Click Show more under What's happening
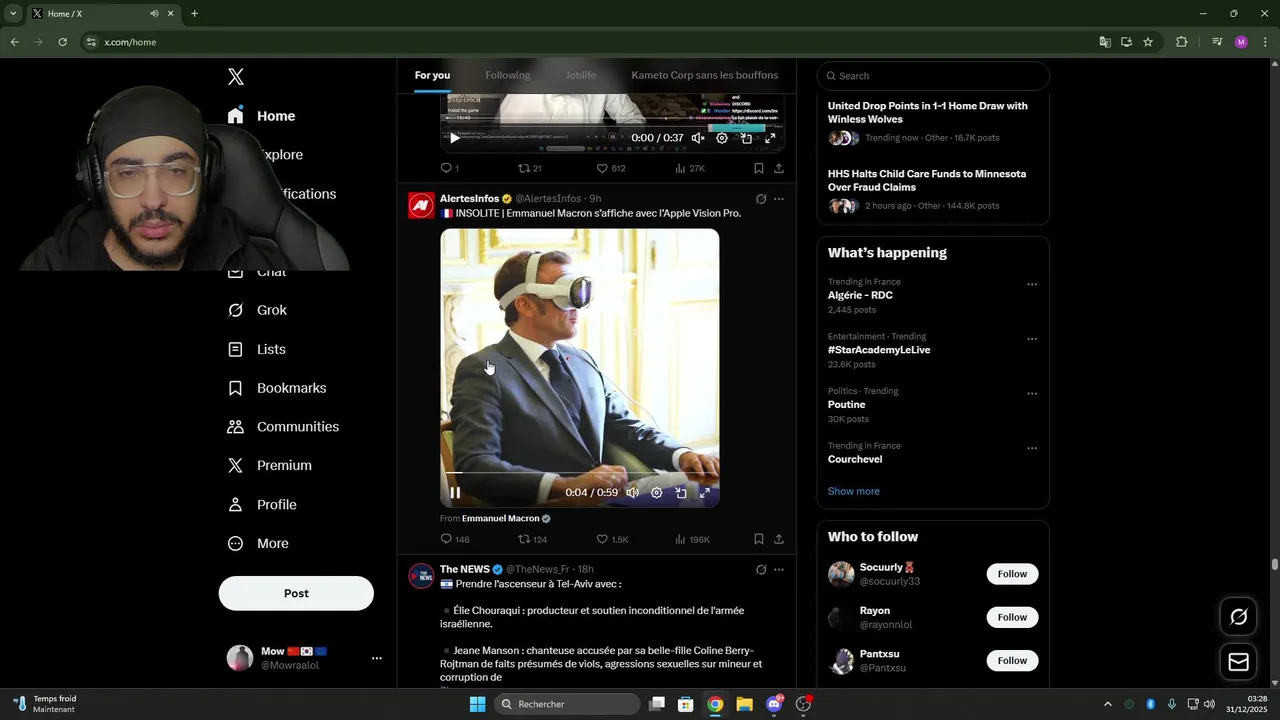1280x720 pixels. coord(854,491)
